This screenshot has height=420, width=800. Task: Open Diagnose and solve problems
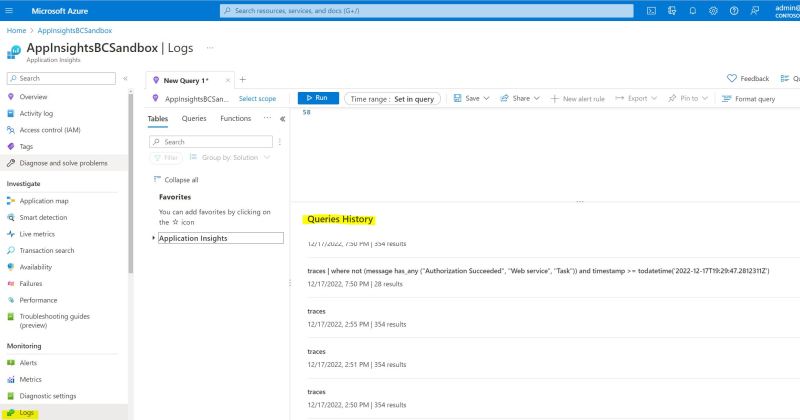click(63, 163)
